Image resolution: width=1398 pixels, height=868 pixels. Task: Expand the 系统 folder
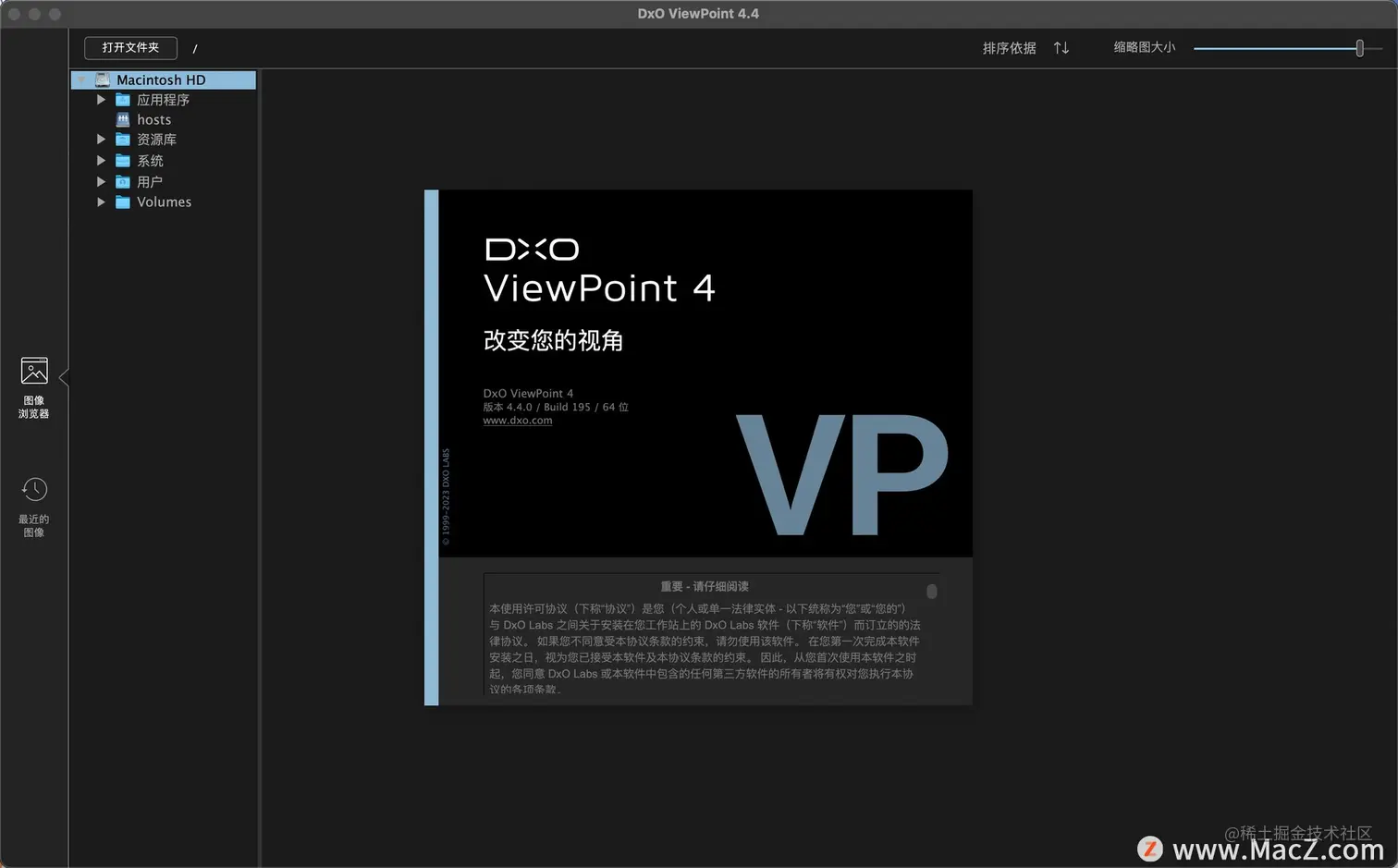click(101, 160)
